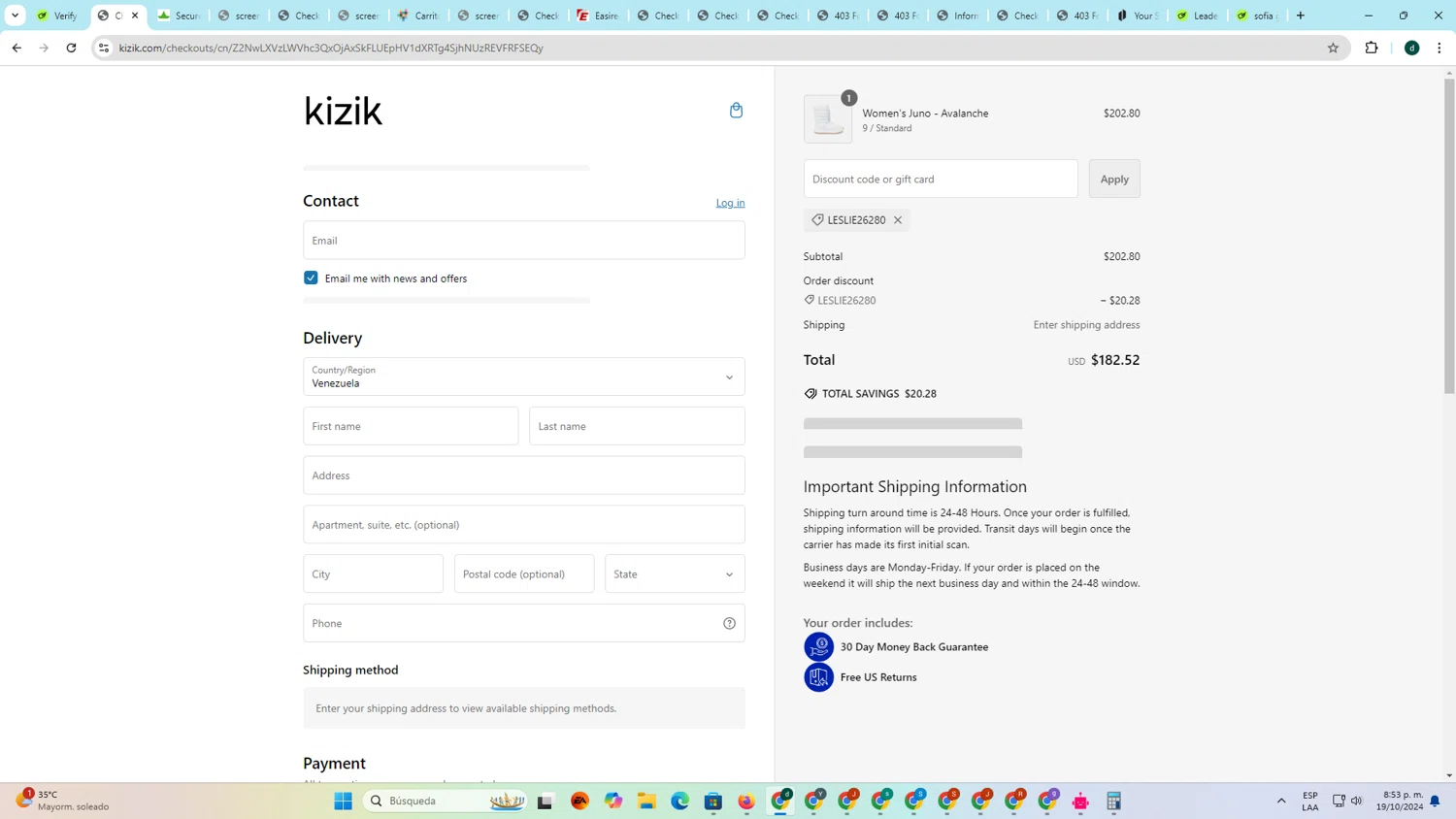Click the Total USD $182.52 amount

1104,360
